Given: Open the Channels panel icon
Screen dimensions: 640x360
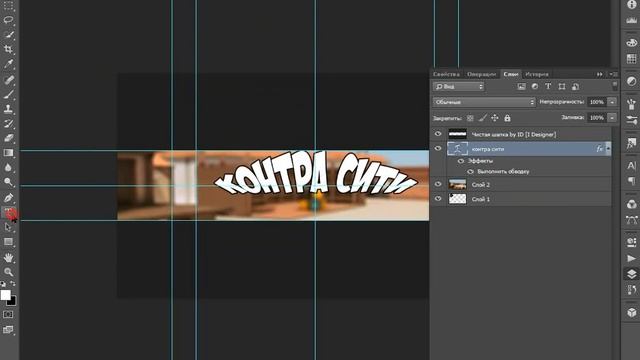Looking at the screenshot, I should tap(631, 204).
